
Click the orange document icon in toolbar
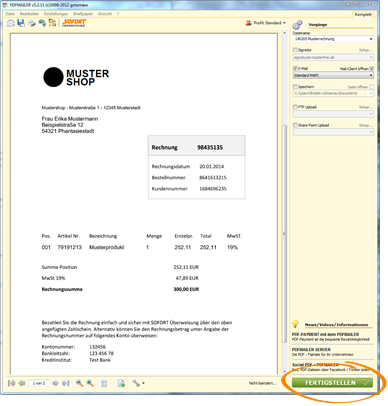pyautogui.click(x=52, y=23)
